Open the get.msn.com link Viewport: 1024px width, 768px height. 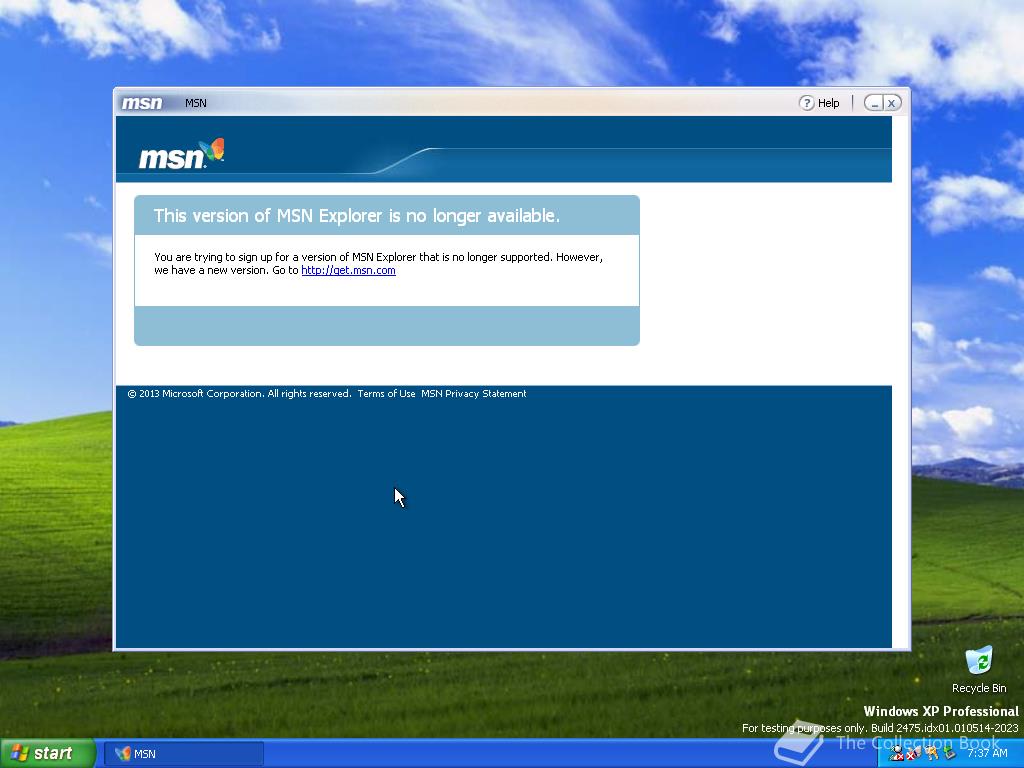point(348,270)
